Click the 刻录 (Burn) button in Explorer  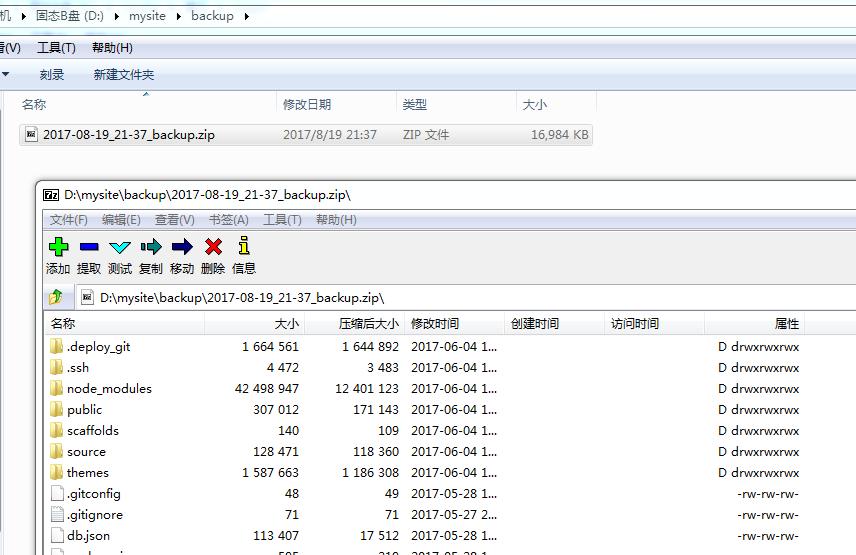click(52, 75)
